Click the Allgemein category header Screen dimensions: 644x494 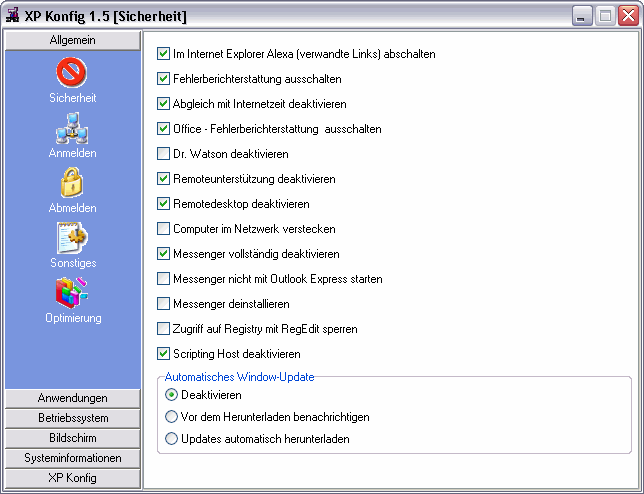pos(72,40)
